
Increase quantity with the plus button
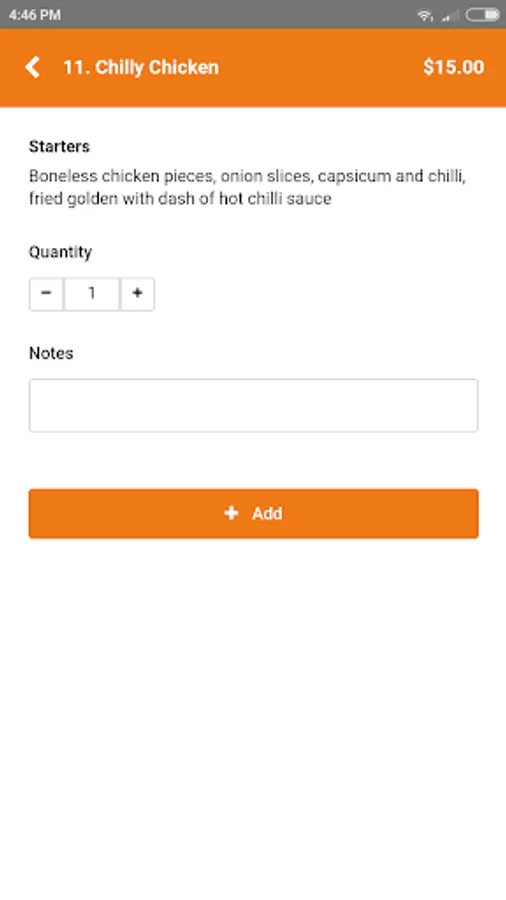[x=137, y=294]
